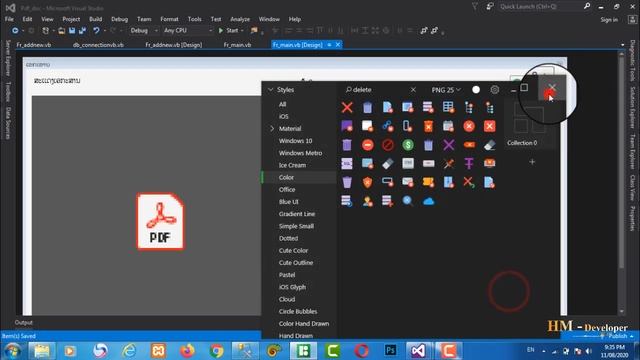640x360 pixels.
Task: Pick the orange trash bin with X icon
Action: click(x=428, y=126)
